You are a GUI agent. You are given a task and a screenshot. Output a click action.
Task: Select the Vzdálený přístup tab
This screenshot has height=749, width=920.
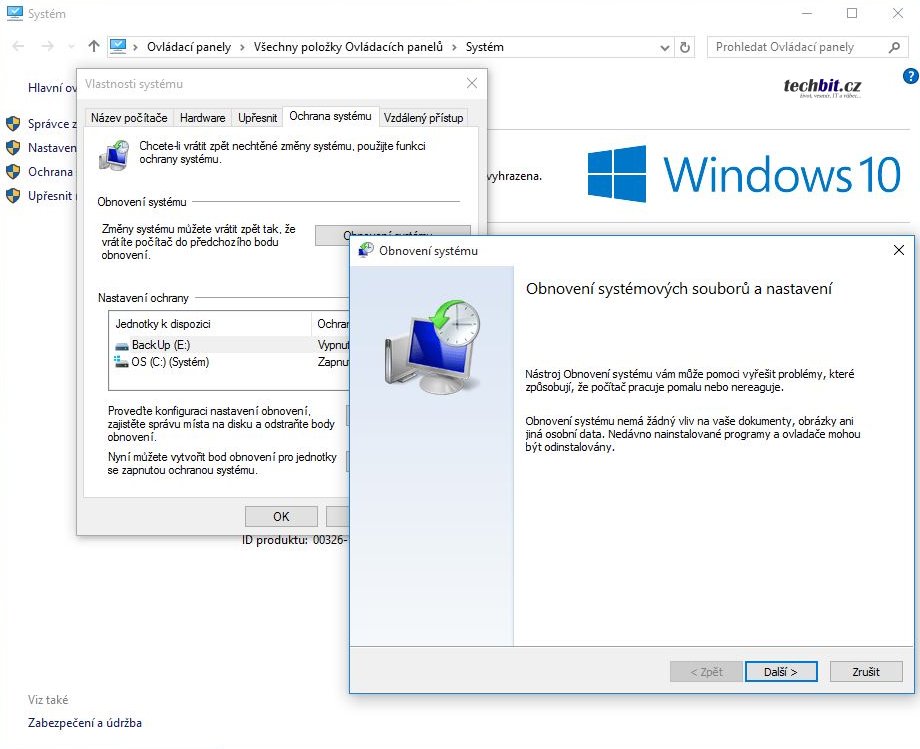pos(424,118)
